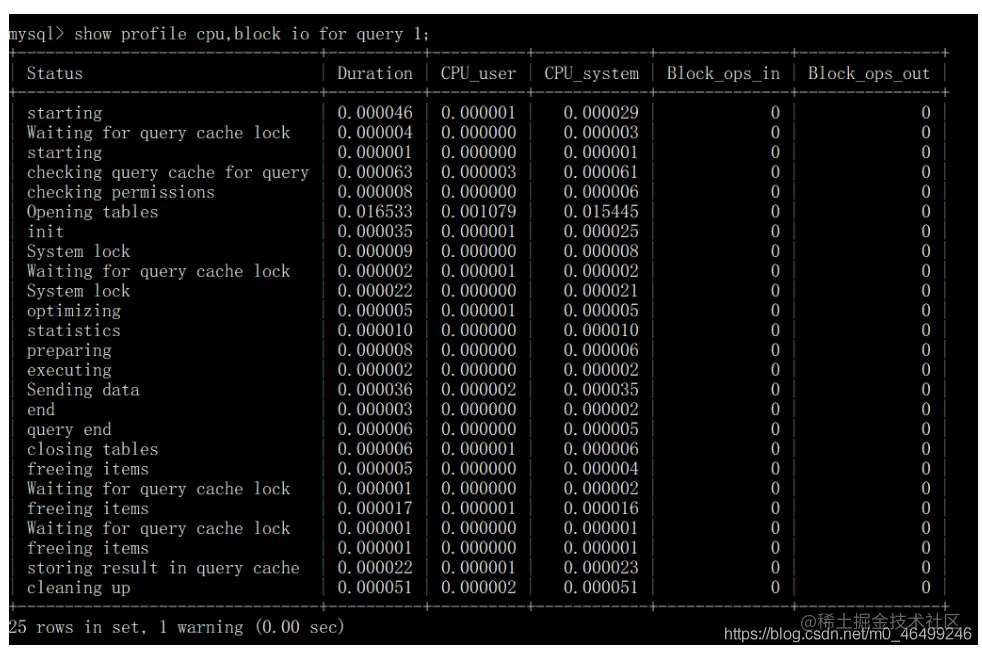Image resolution: width=982 pixels, height=653 pixels.
Task: Click the 'closing tables' status entry
Action: tap(92, 449)
